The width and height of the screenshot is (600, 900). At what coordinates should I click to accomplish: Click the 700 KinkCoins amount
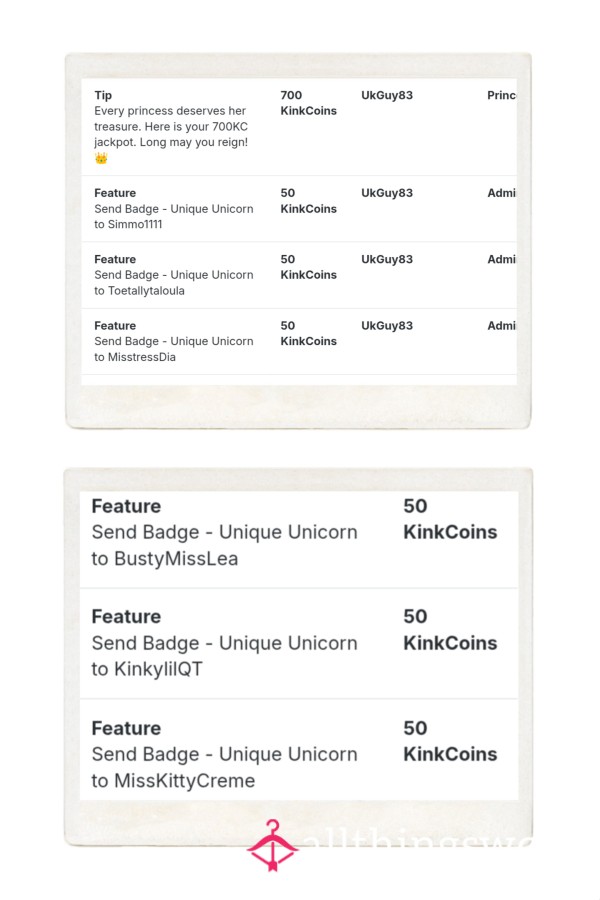coord(308,103)
